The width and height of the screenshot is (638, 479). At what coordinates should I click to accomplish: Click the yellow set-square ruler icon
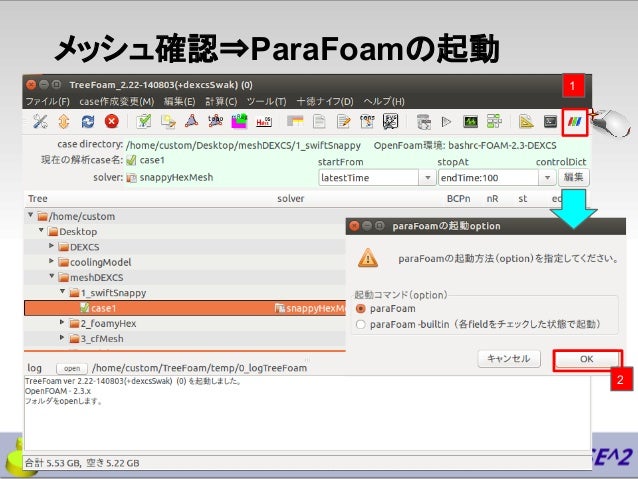(x=526, y=121)
